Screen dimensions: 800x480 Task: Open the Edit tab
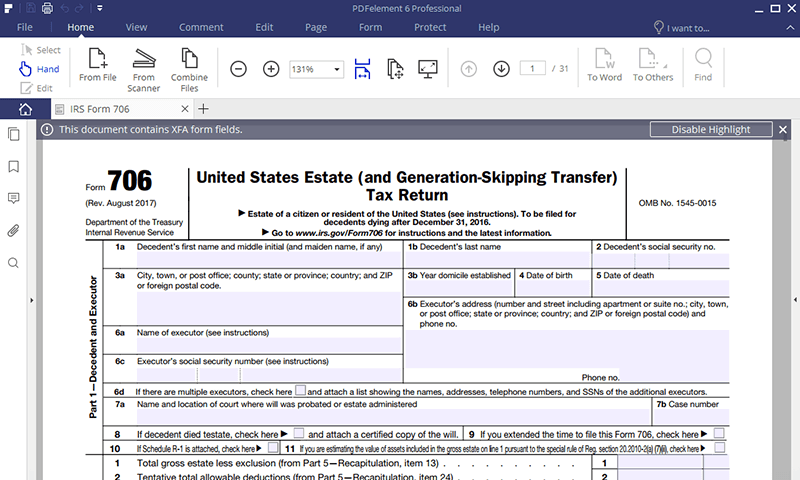click(x=264, y=28)
